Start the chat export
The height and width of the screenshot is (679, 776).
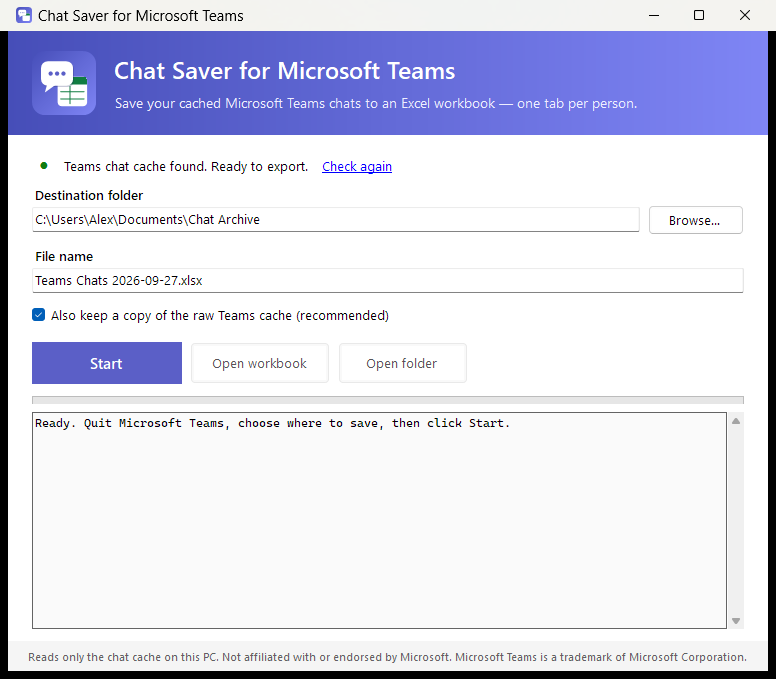coord(107,363)
